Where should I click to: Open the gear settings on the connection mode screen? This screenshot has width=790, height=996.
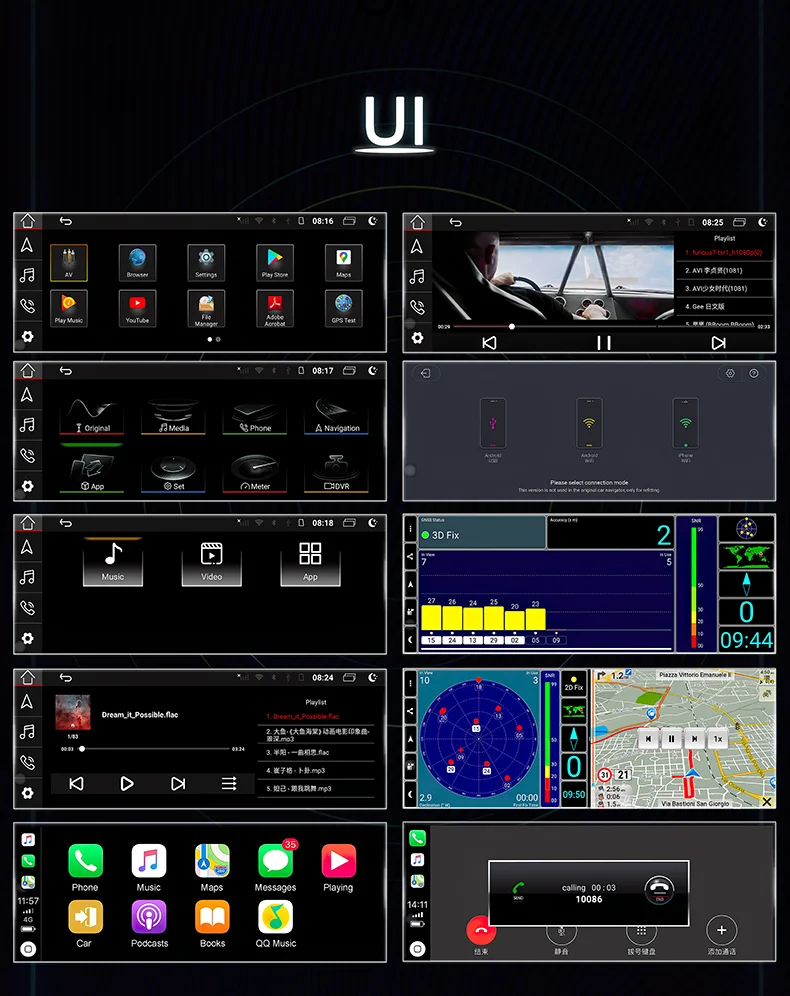tap(730, 374)
